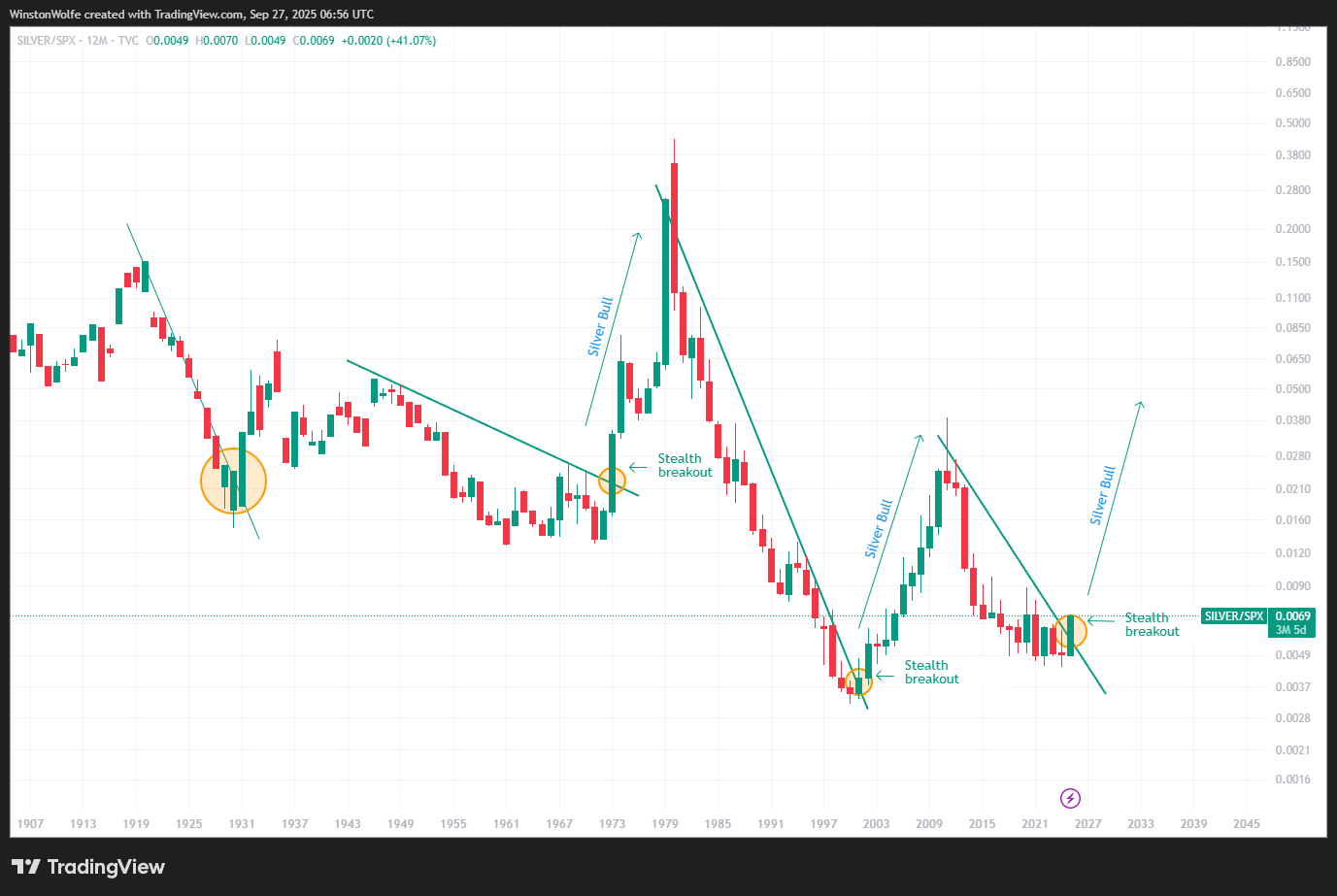Image resolution: width=1337 pixels, height=896 pixels.
Task: Click the small orange circle above 1973
Action: tap(612, 480)
